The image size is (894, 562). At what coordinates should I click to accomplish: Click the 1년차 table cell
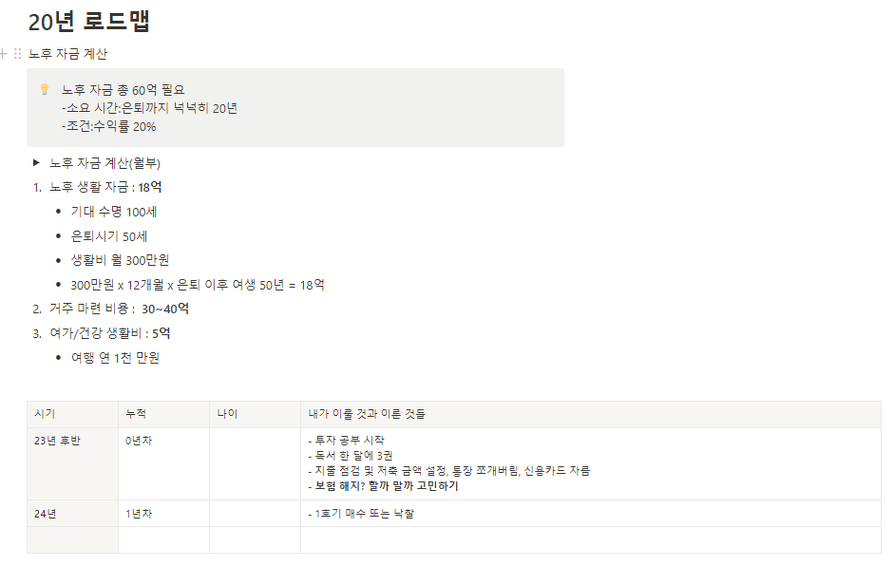point(164,514)
